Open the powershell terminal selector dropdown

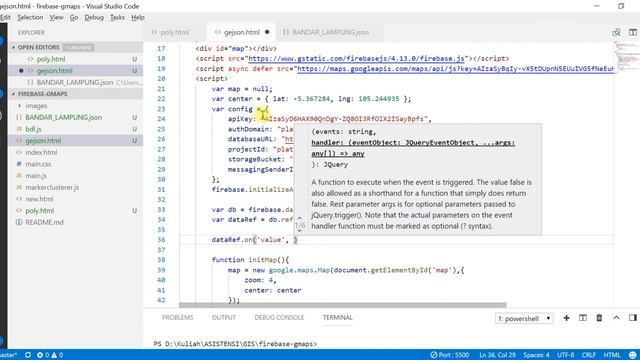click(524, 318)
